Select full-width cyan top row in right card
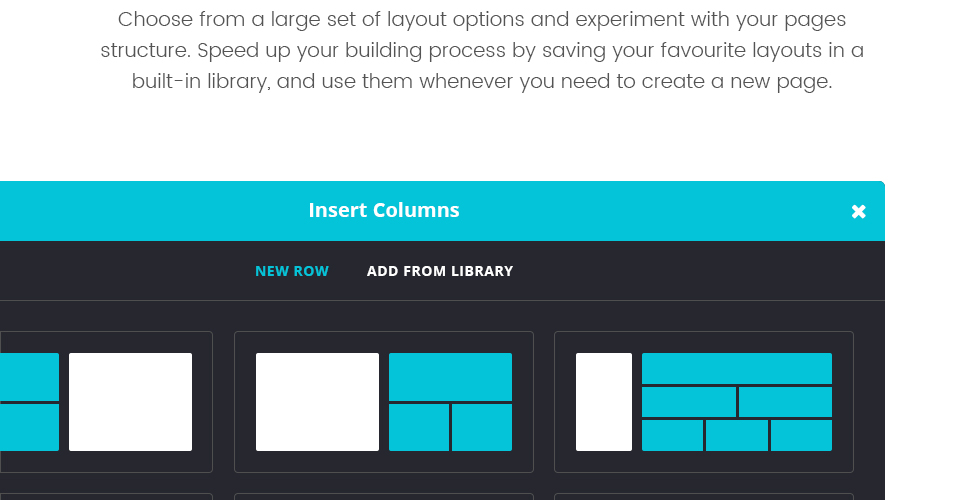Screen dimensions: 965x500 737,368
